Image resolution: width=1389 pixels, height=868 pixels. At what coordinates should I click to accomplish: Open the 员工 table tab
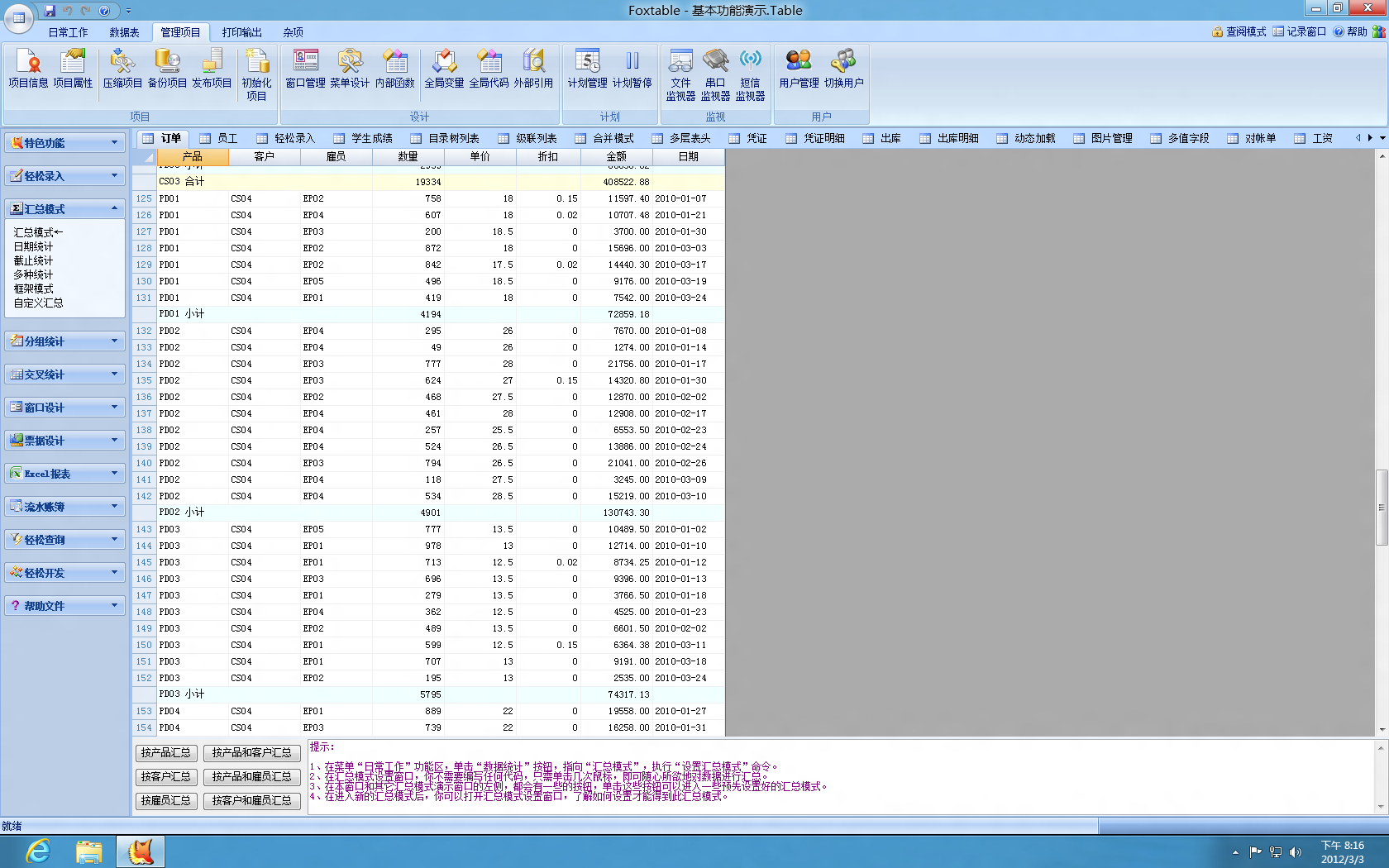point(219,138)
